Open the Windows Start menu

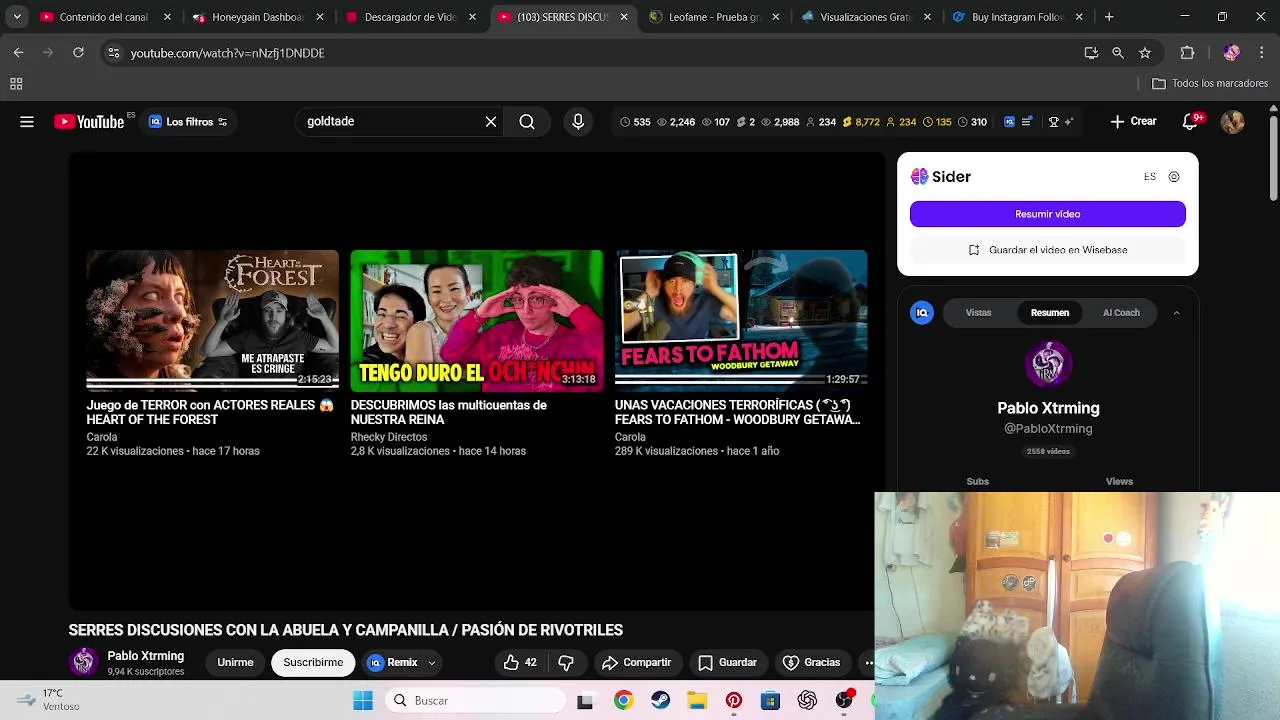pyautogui.click(x=363, y=701)
